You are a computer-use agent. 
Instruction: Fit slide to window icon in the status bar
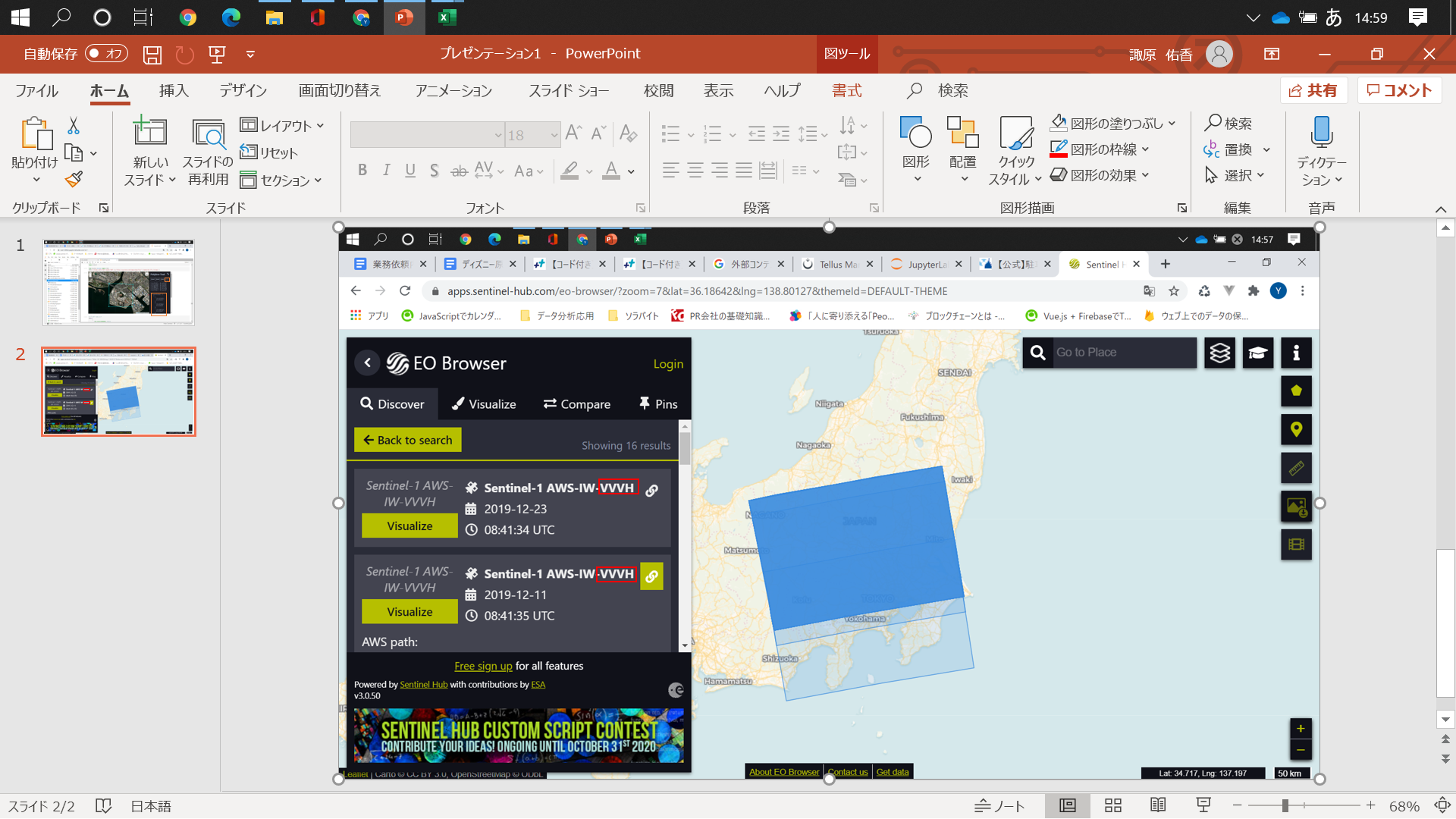[x=1442, y=805]
